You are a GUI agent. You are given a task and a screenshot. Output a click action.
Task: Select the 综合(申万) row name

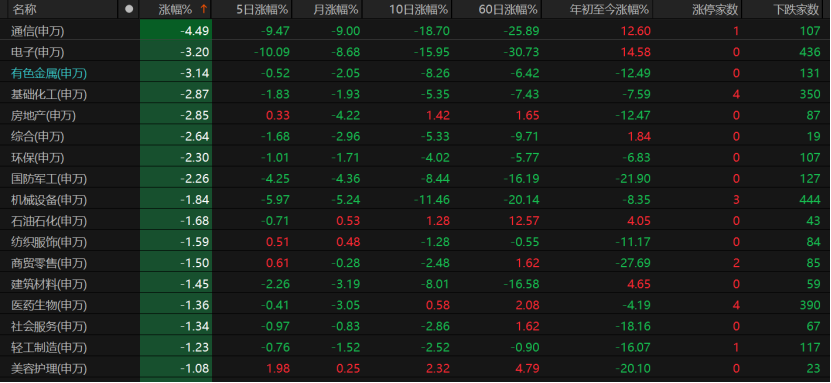point(38,137)
